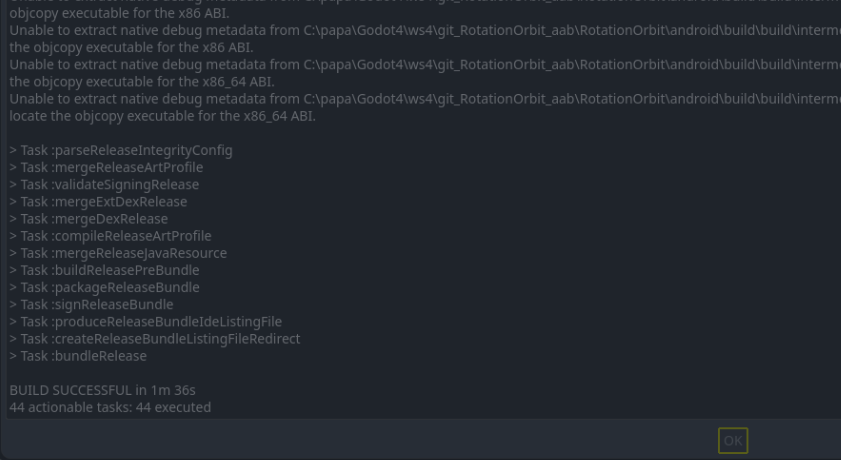Click the 'locate the objcopy executable for the x86_64 ABI' line
The image size is (841, 460).
162,116
